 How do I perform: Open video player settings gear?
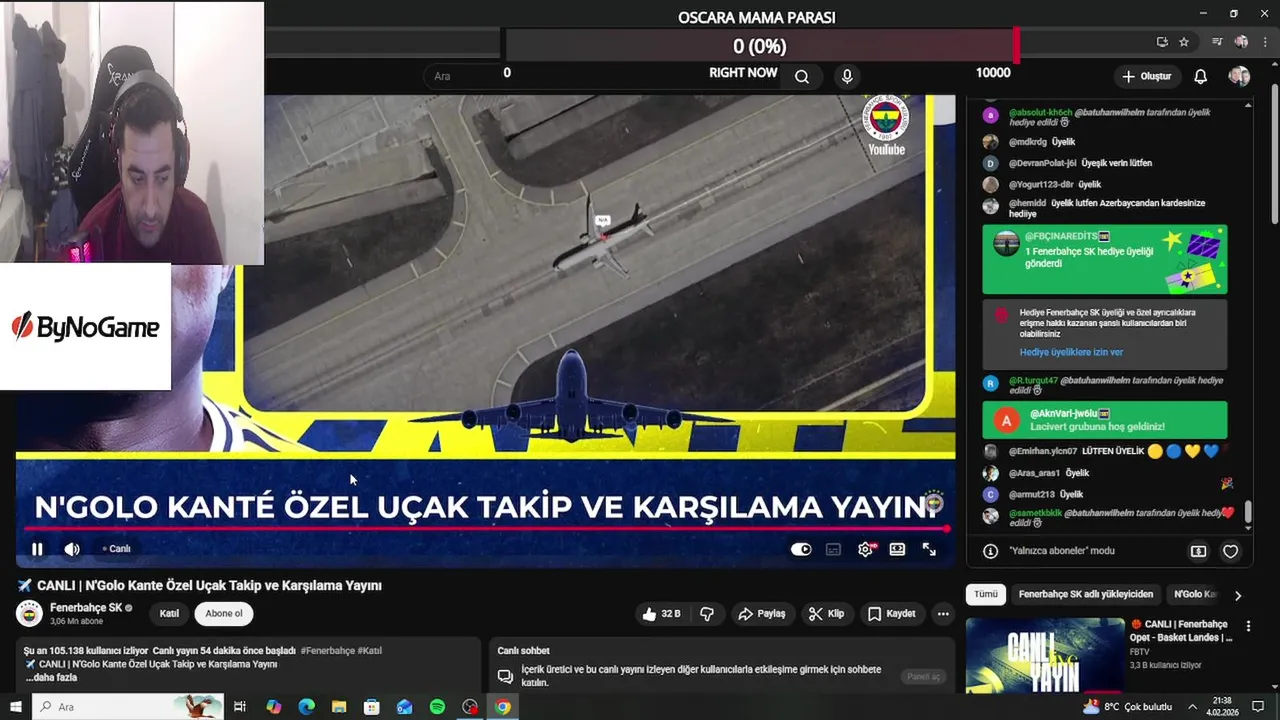tap(866, 549)
